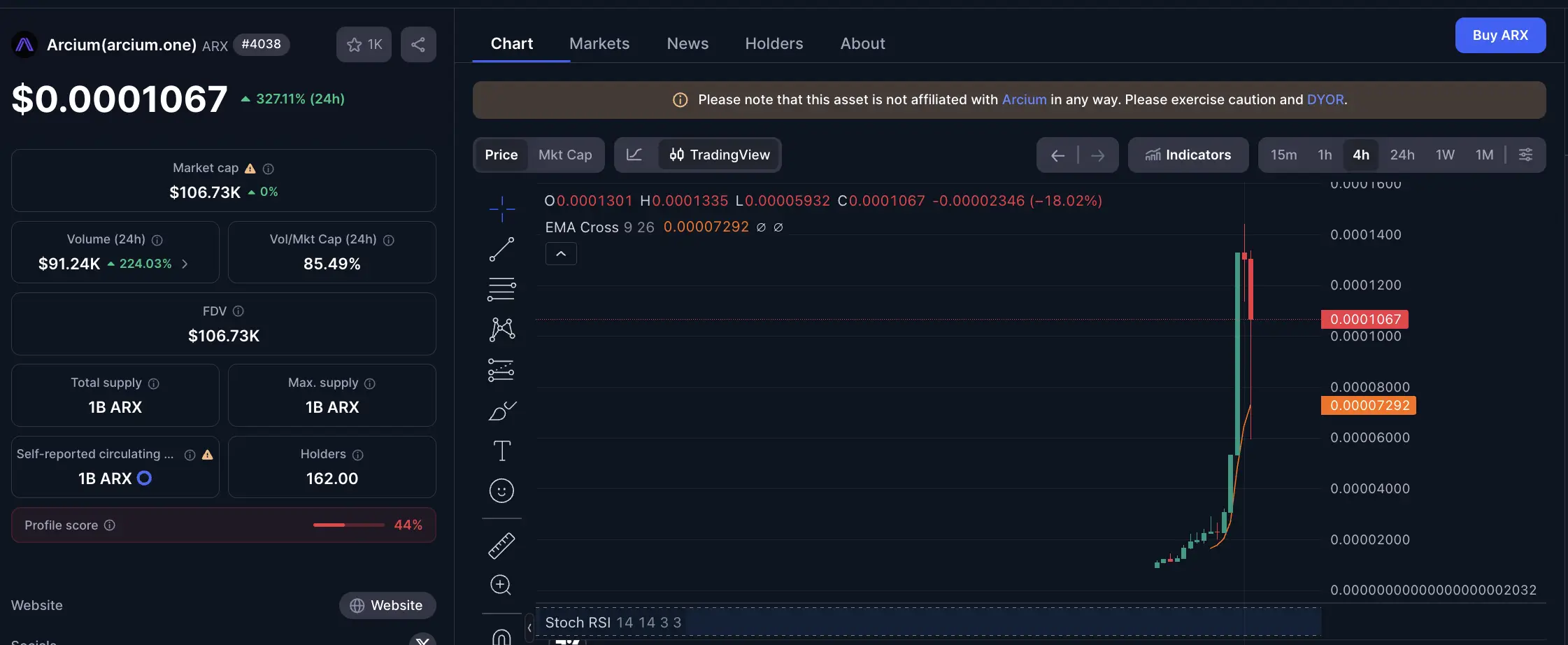
Task: Click the notice info circle icon
Action: 680,100
